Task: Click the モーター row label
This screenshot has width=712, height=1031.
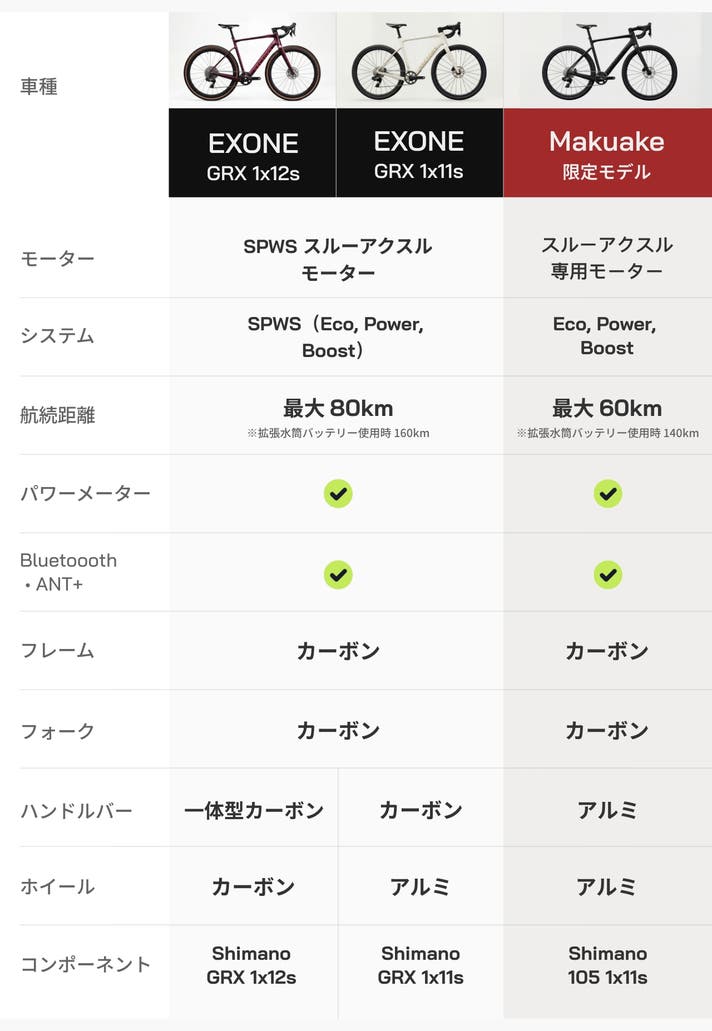Action: (x=58, y=259)
